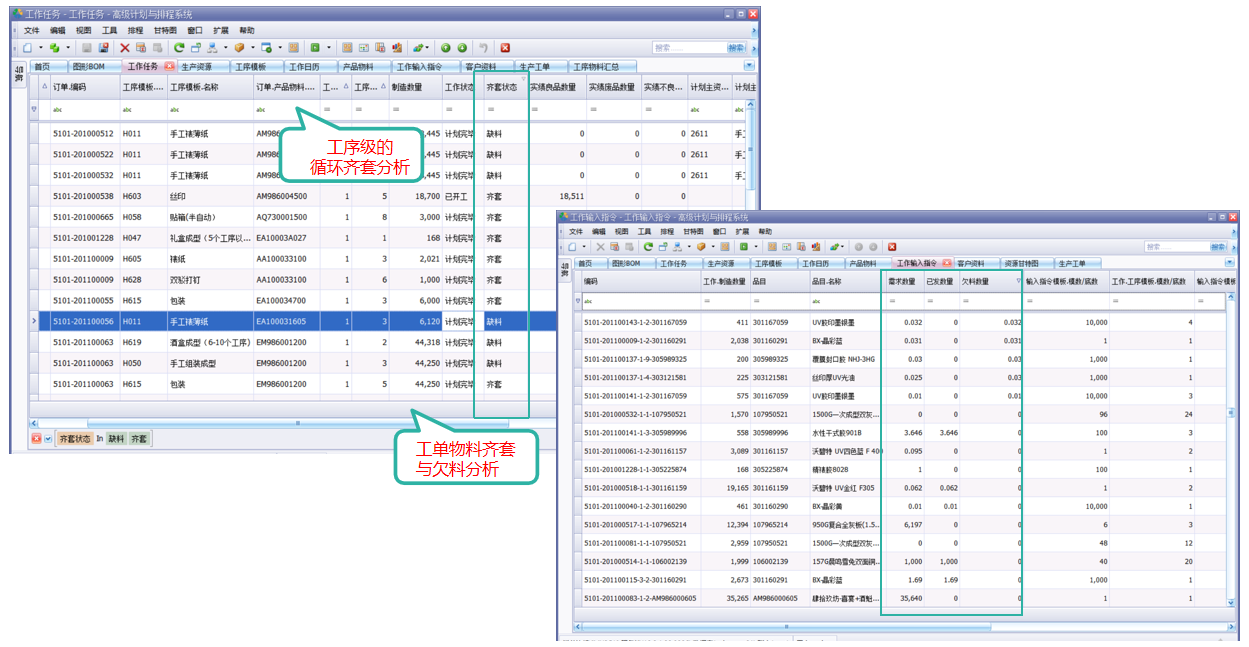This screenshot has height=647, width=1249.
Task: Click red filter-clear X icon at bottom of 工作任务 window
Action: pos(36,439)
